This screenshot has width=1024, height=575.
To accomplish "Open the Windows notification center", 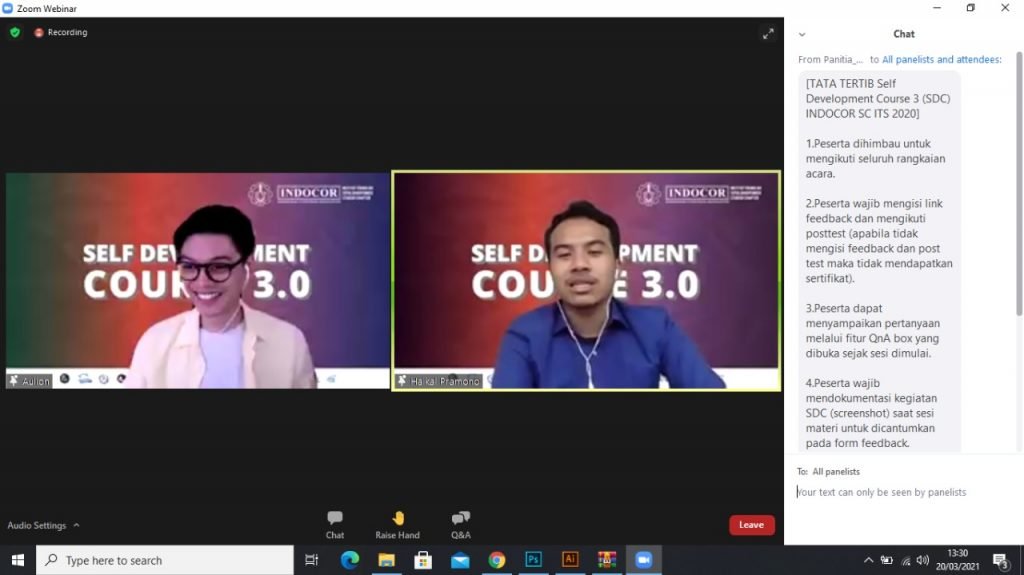I will 1000,560.
